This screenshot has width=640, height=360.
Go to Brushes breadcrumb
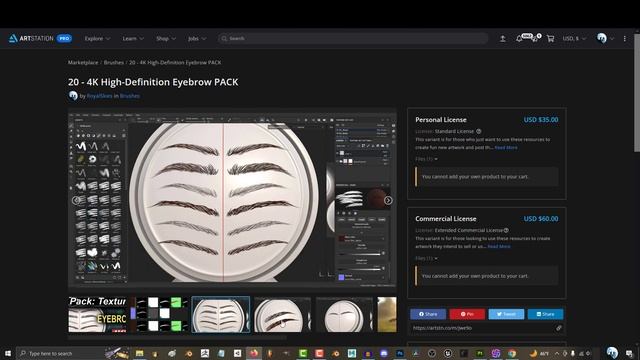(113, 62)
